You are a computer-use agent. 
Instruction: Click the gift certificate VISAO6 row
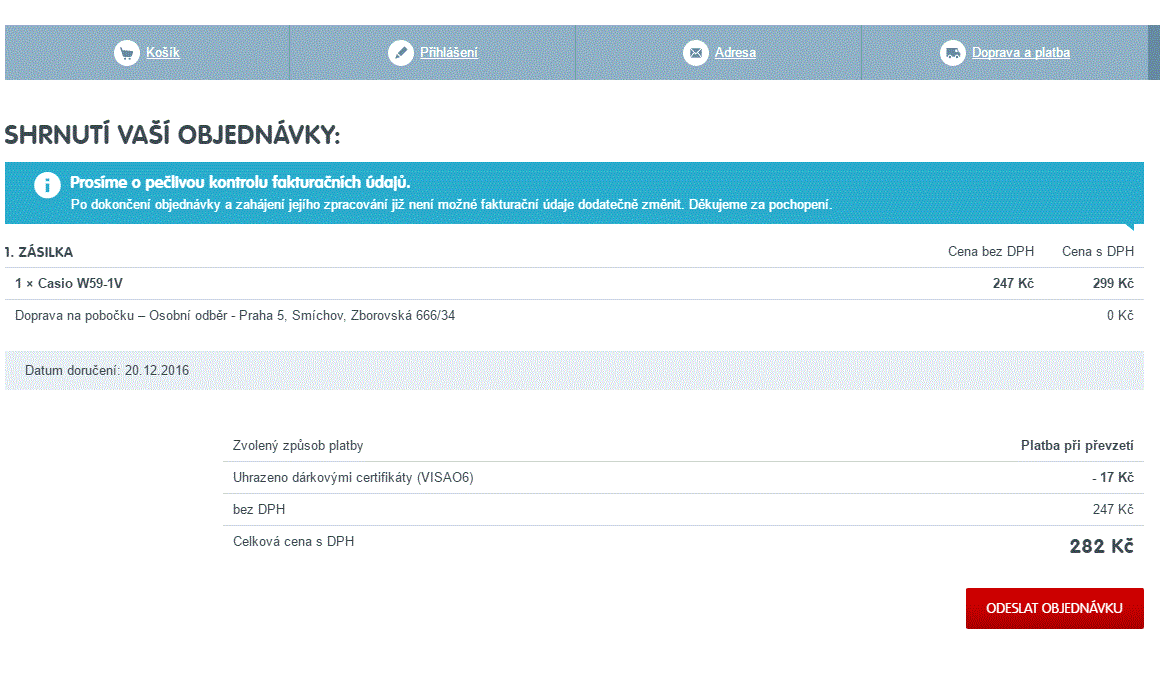pos(353,478)
